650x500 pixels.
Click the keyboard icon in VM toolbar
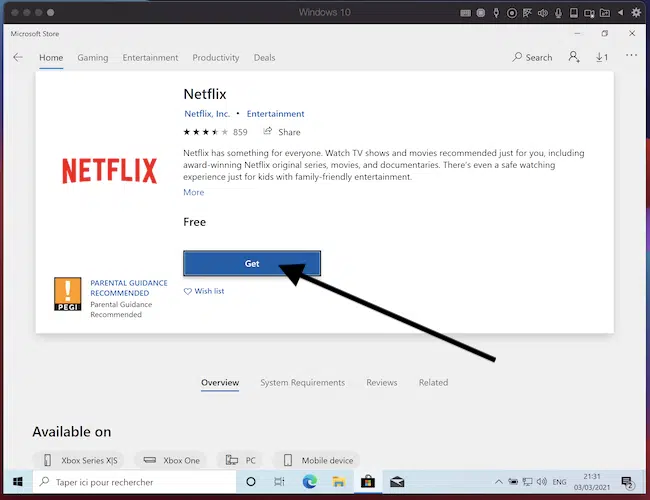coord(466,13)
